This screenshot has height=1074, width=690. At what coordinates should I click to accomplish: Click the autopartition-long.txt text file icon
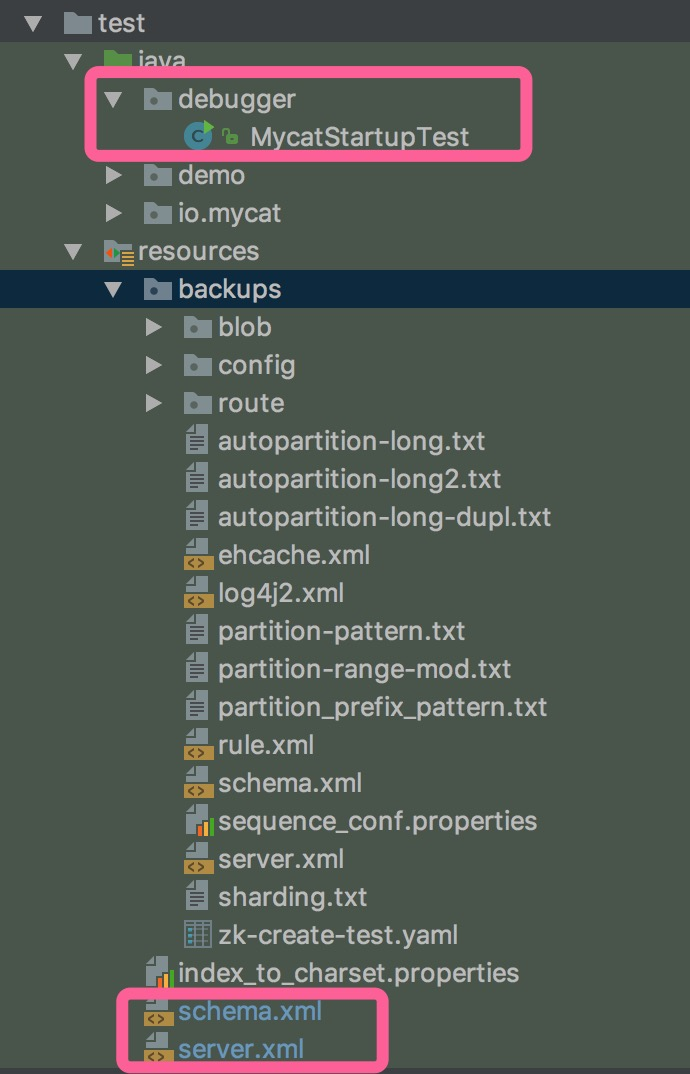coord(198,441)
